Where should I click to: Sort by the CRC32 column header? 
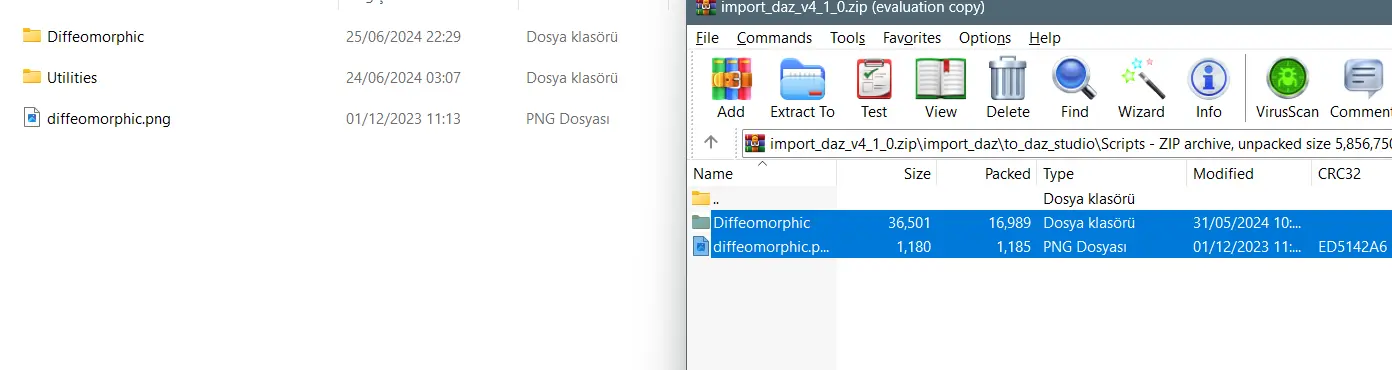tap(1351, 173)
